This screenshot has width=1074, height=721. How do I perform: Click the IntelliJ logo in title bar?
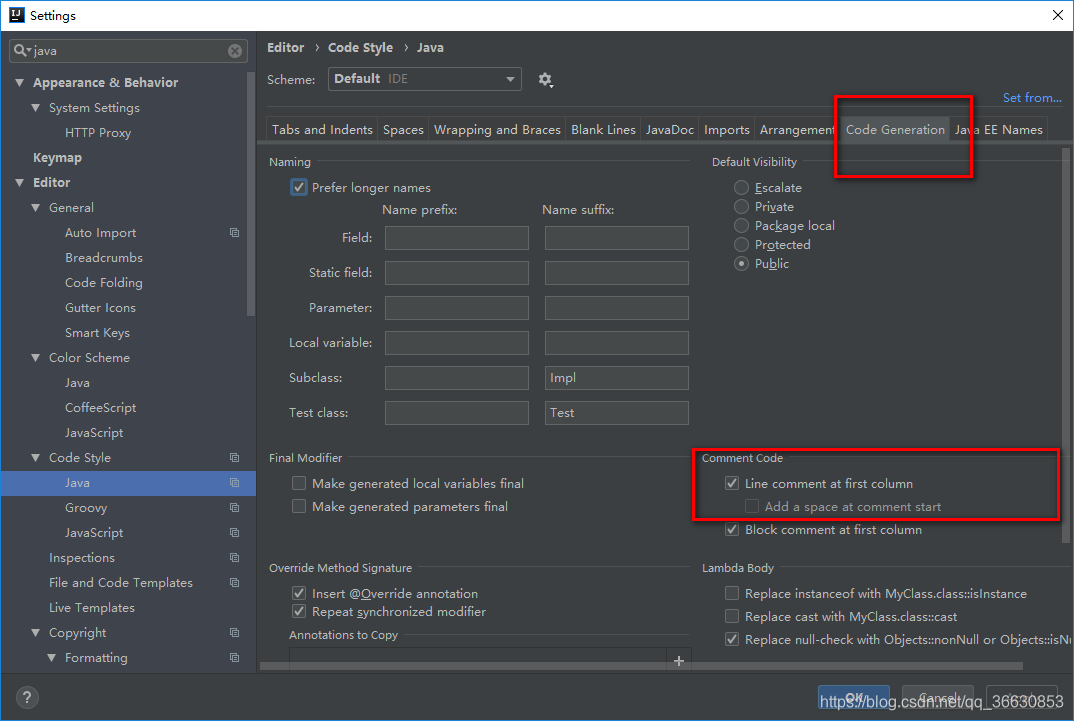click(16, 15)
